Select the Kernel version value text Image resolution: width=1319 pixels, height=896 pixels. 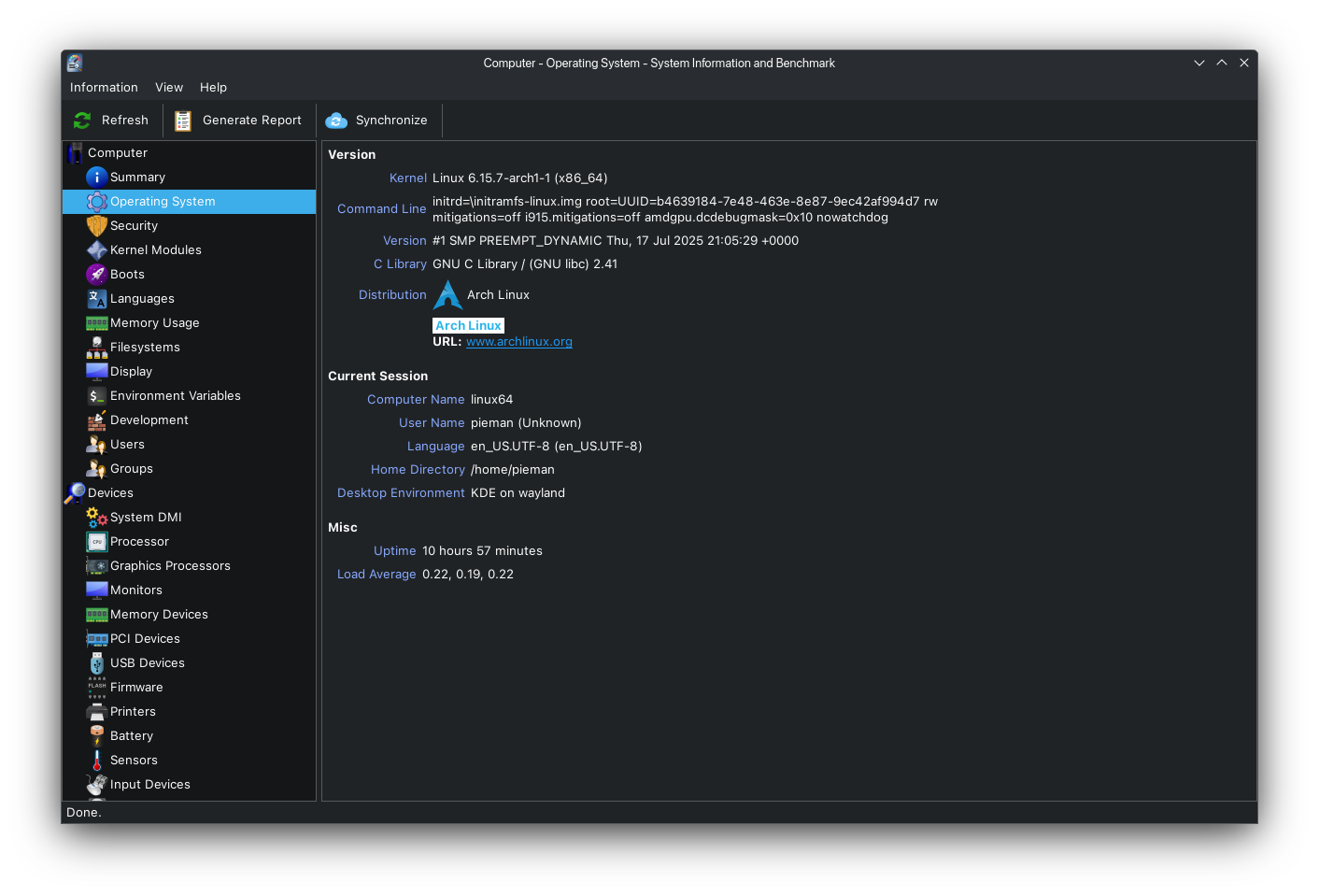pyautogui.click(x=520, y=178)
